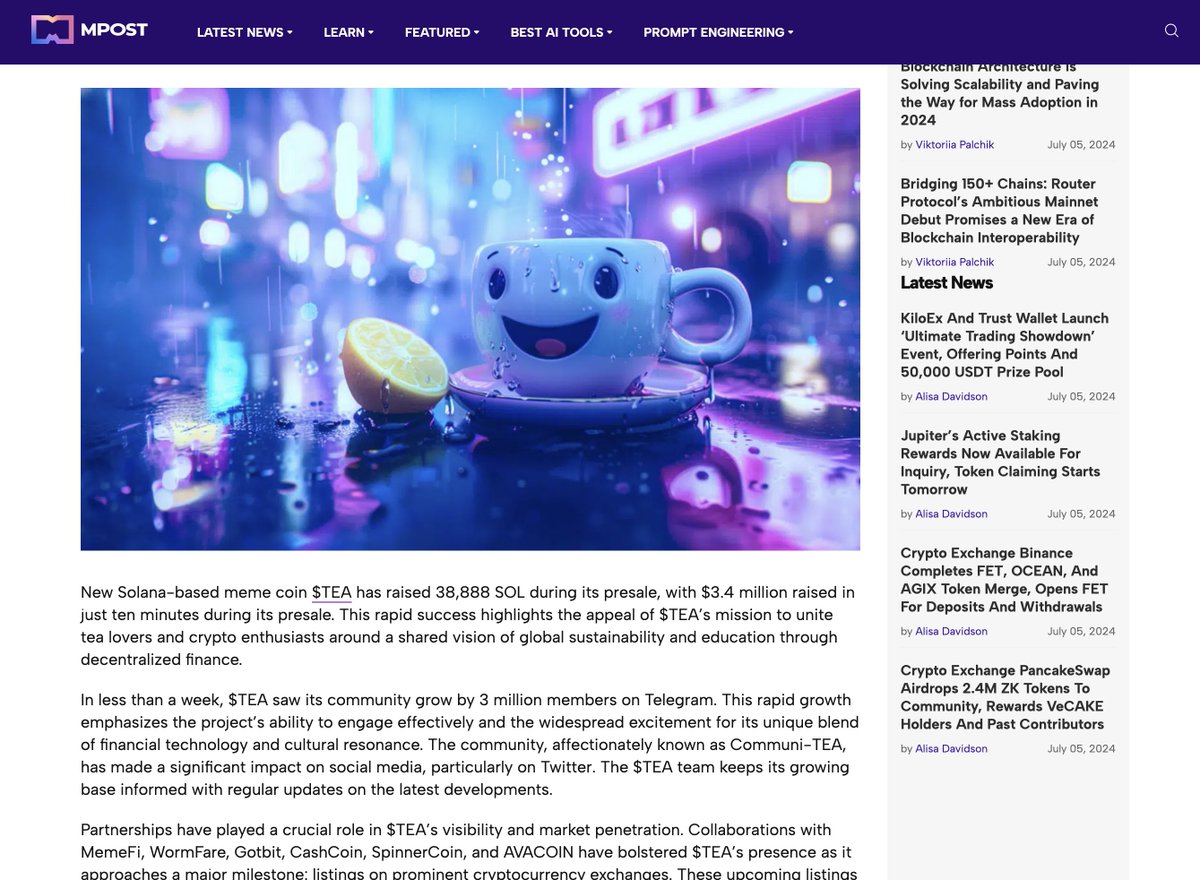The width and height of the screenshot is (1200, 880).
Task: Click the paragraph starting 'In less than a week'
Action: (x=470, y=744)
